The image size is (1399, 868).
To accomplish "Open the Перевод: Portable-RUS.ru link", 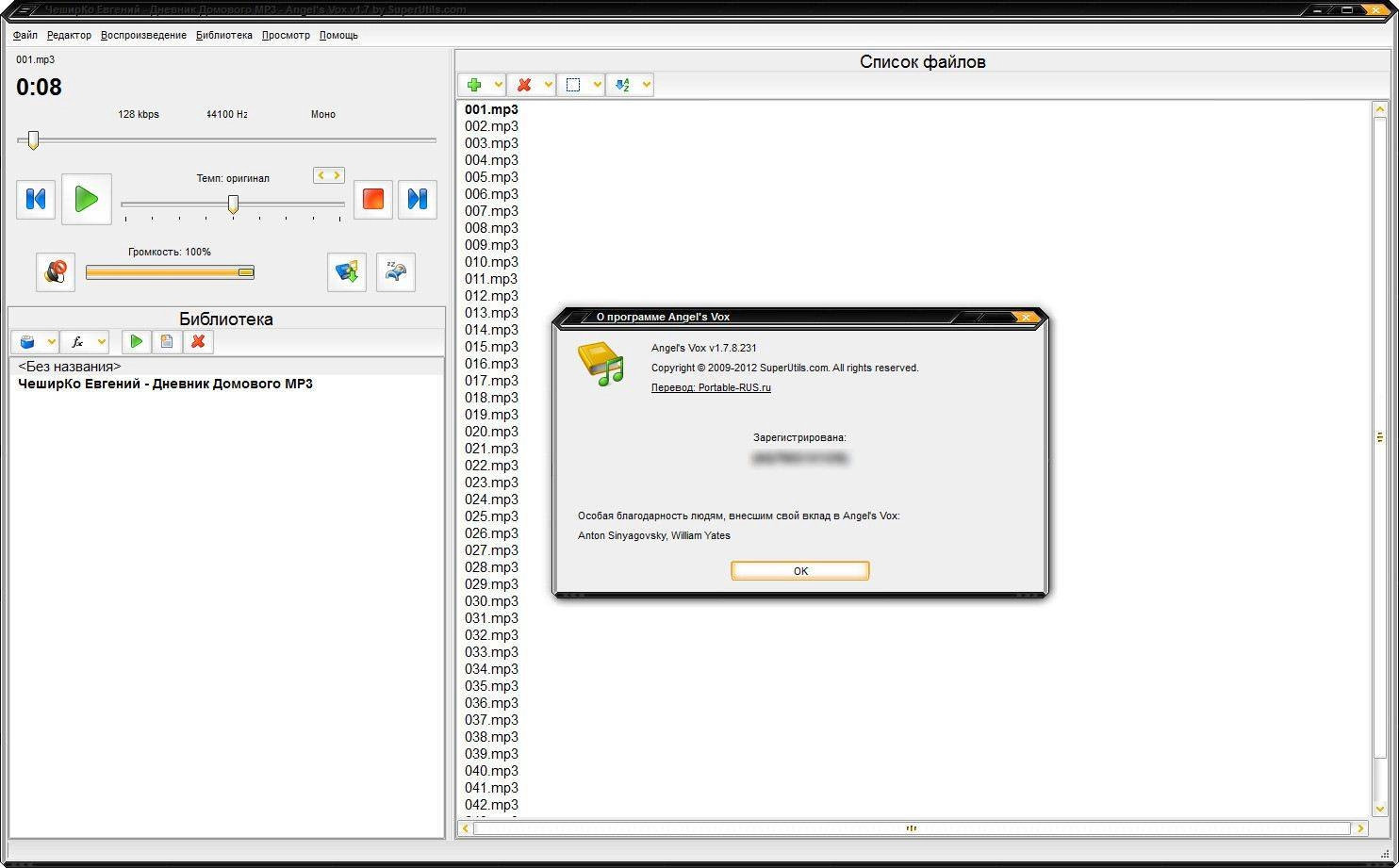I will (711, 387).
